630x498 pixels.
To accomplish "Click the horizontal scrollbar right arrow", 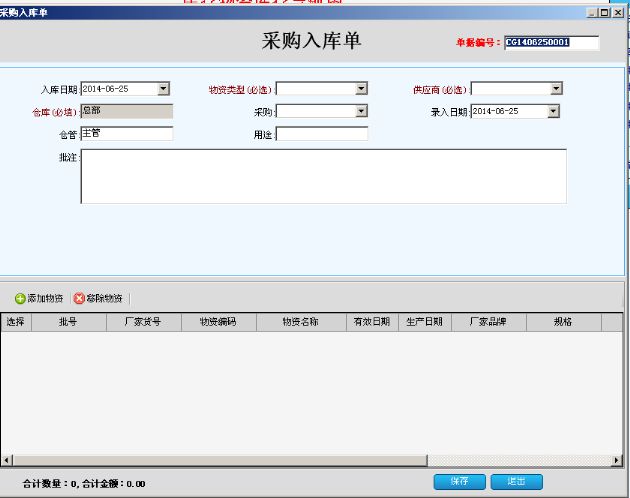I will click(x=617, y=460).
